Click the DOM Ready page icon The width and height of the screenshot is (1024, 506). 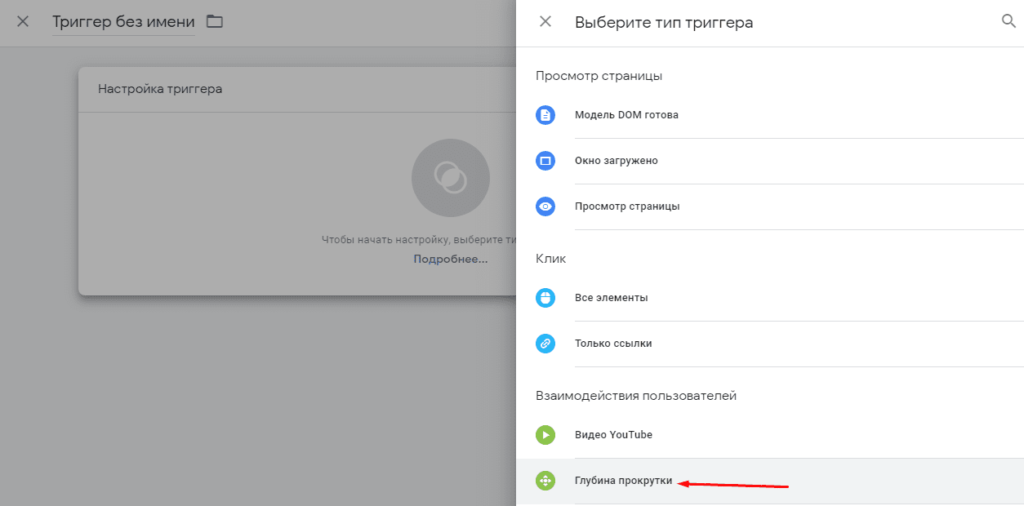point(545,115)
